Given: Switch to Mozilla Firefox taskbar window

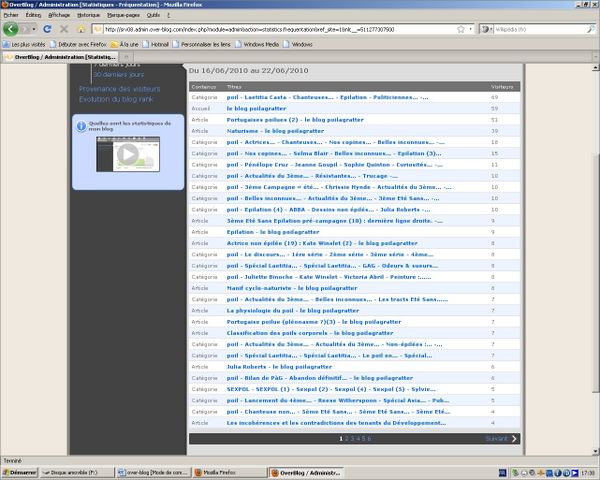Looking at the screenshot, I should pos(229,473).
